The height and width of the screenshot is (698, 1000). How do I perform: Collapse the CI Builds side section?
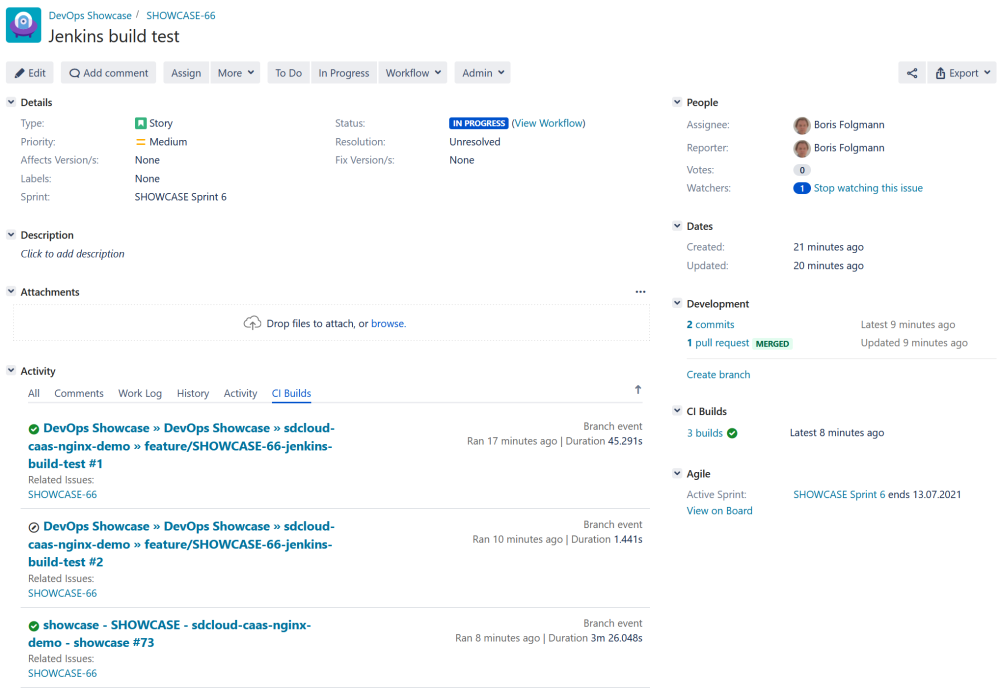tap(677, 411)
